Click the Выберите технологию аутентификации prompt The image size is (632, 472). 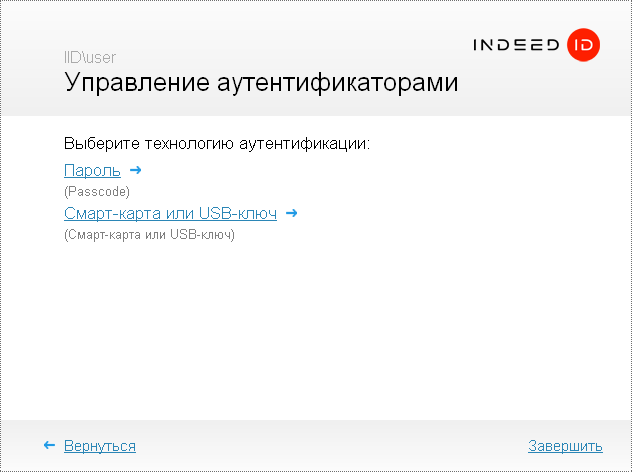click(x=217, y=144)
